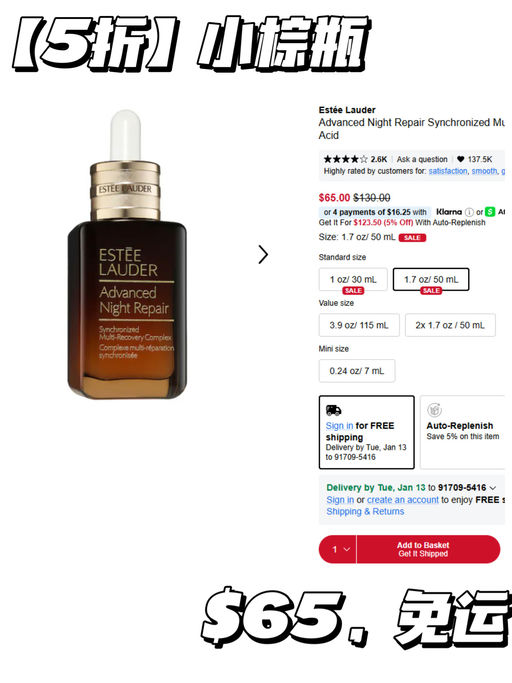512x683 pixels.
Task: Choose the 3.9 oz/ 115 mL value size
Action: [x=359, y=325]
